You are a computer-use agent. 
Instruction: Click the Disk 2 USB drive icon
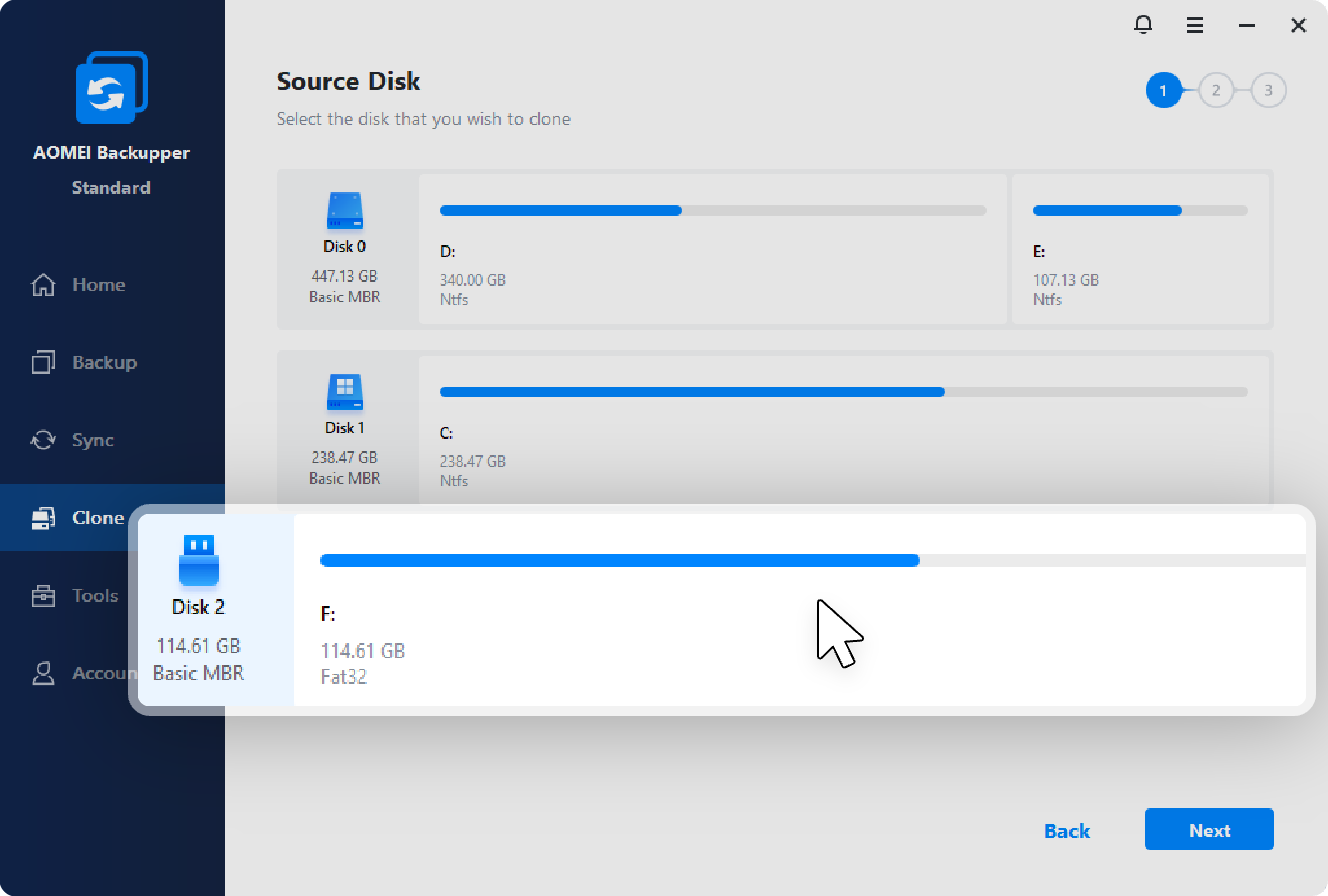198,560
